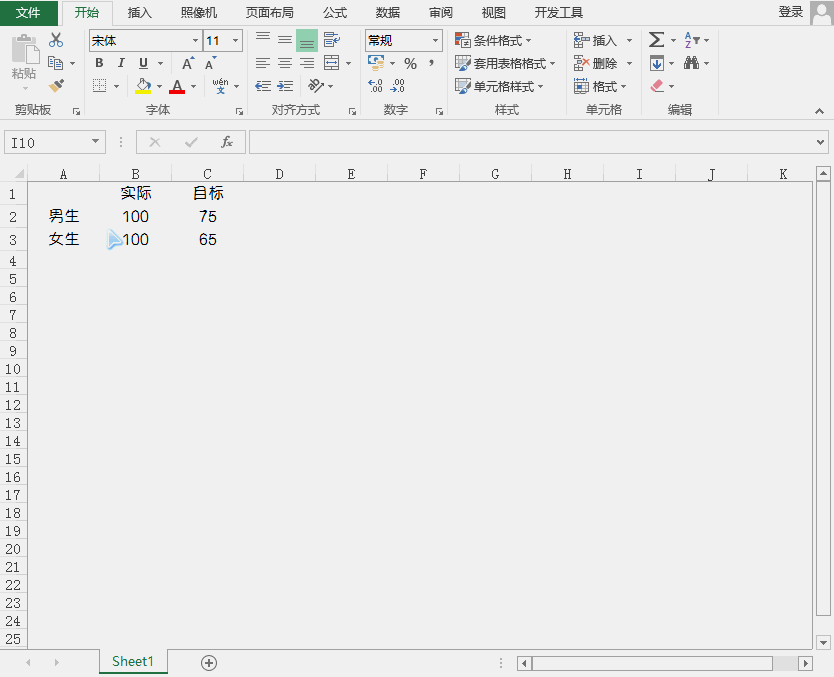The width and height of the screenshot is (834, 677).
Task: Switch to the 数据 Data tab
Action: pyautogui.click(x=388, y=12)
